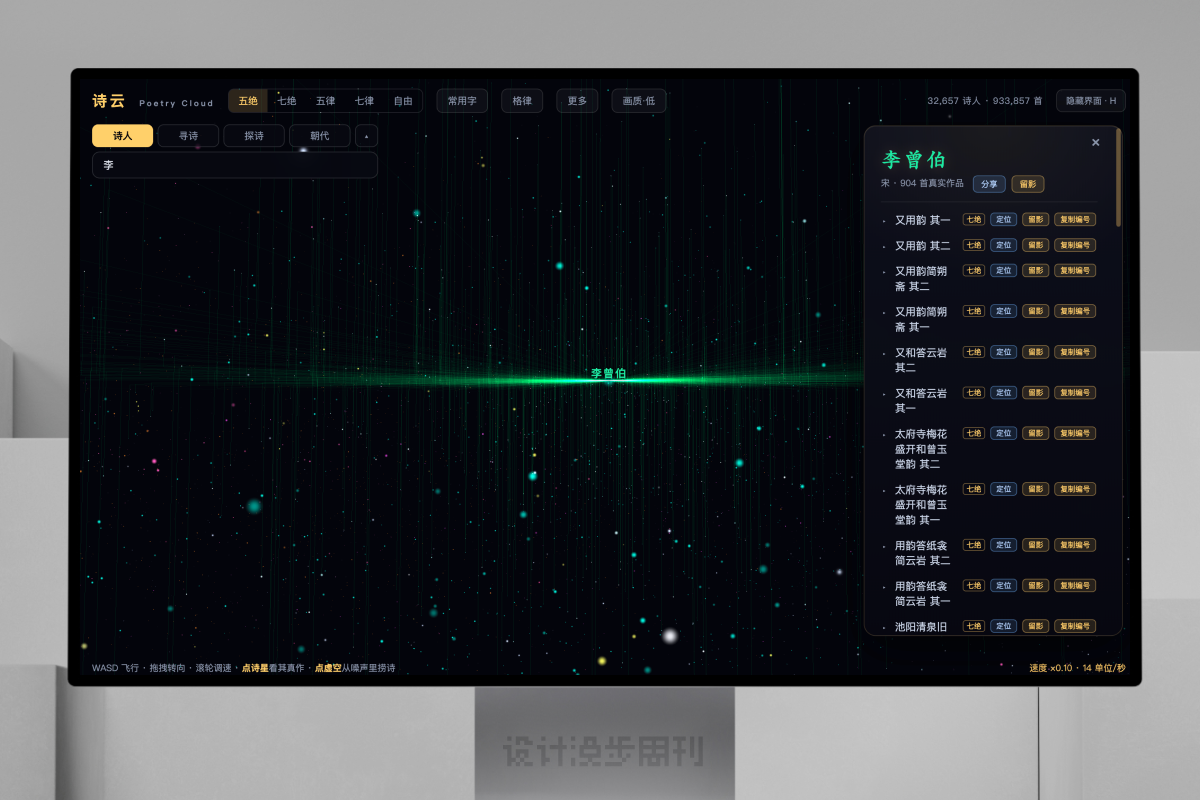This screenshot has height=800, width=1200.
Task: Switch to the 朝代 tab
Action: 320,136
